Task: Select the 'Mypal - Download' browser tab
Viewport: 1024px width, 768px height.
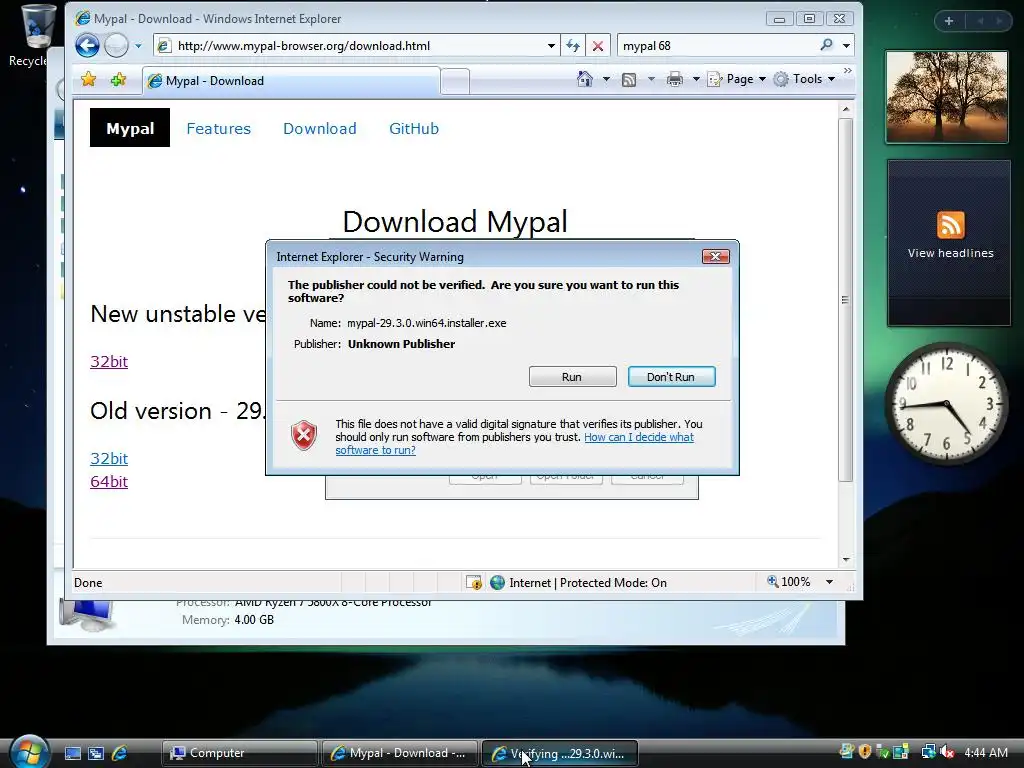Action: (x=291, y=81)
